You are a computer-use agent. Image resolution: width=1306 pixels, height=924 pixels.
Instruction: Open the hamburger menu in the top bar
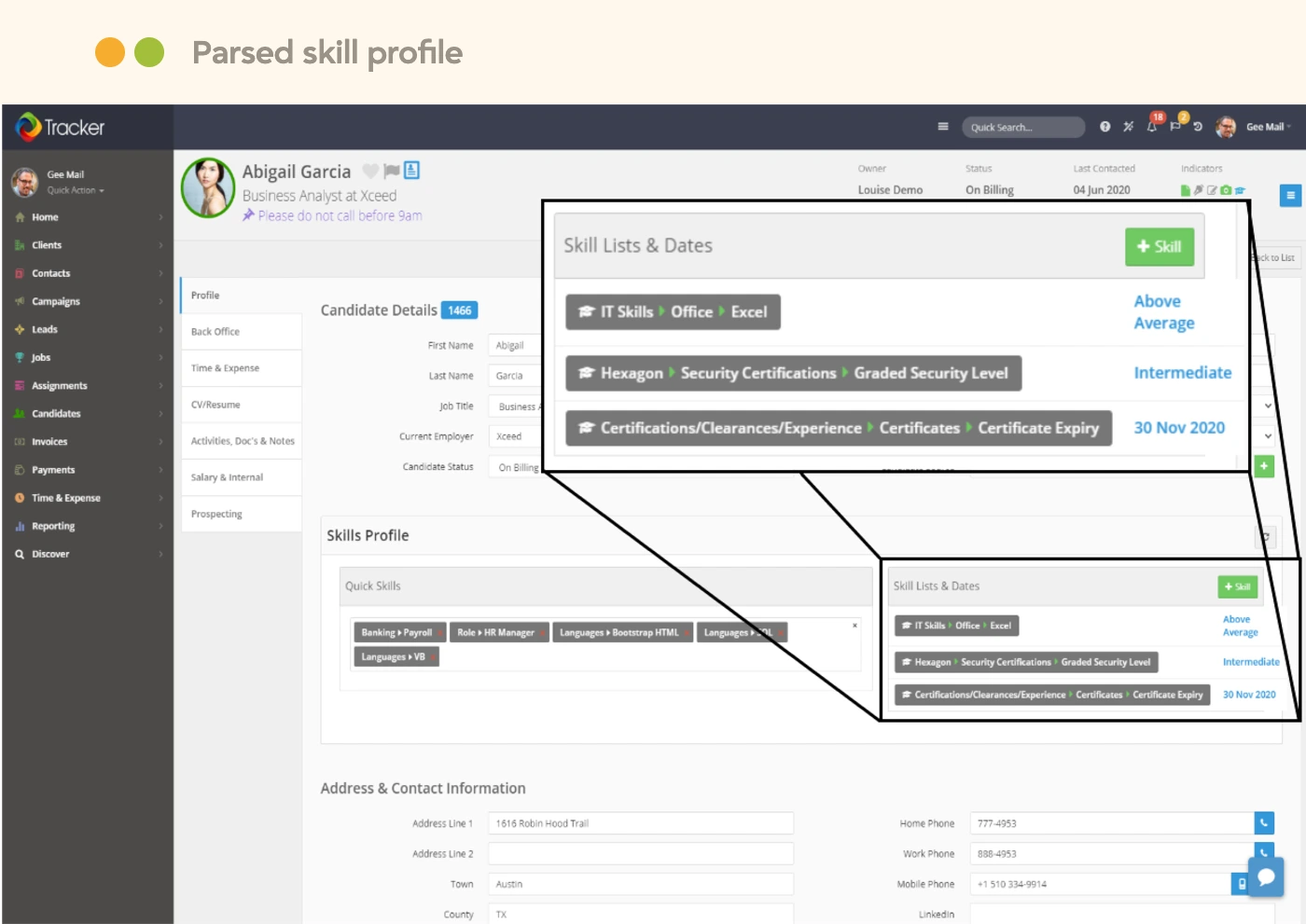943,127
